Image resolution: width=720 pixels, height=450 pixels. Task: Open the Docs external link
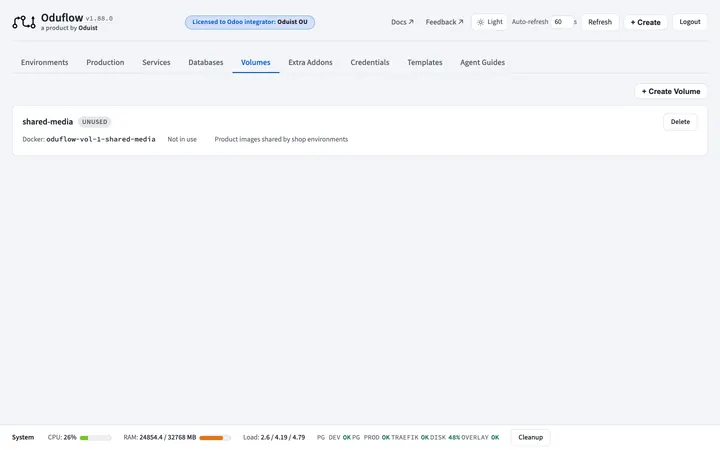pyautogui.click(x=402, y=22)
